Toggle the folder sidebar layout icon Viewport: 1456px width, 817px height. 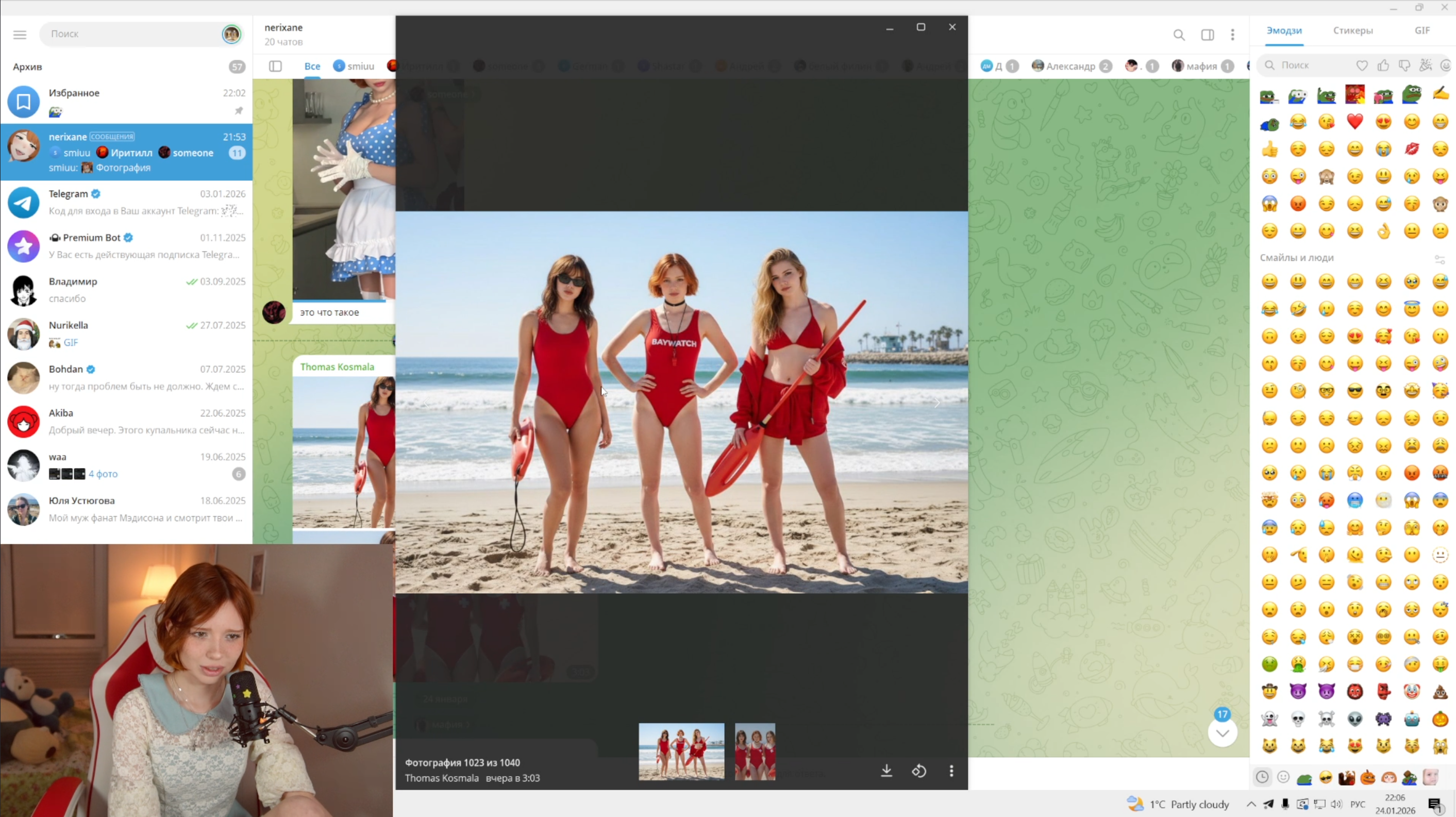coord(275,66)
